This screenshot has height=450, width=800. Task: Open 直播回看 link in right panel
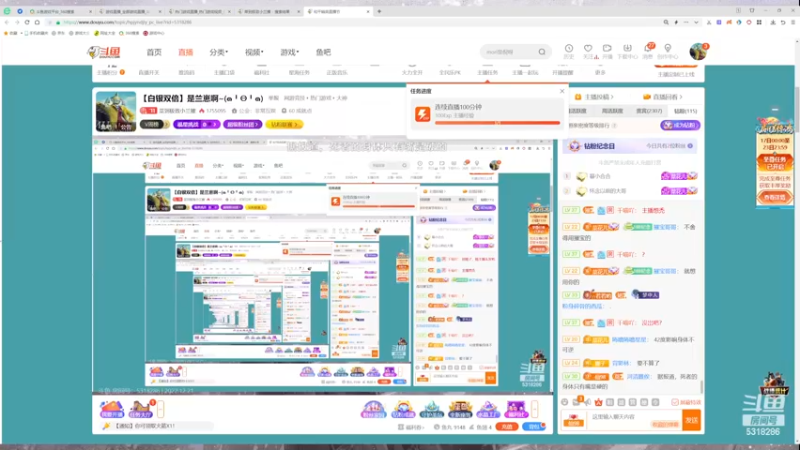[x=663, y=97]
